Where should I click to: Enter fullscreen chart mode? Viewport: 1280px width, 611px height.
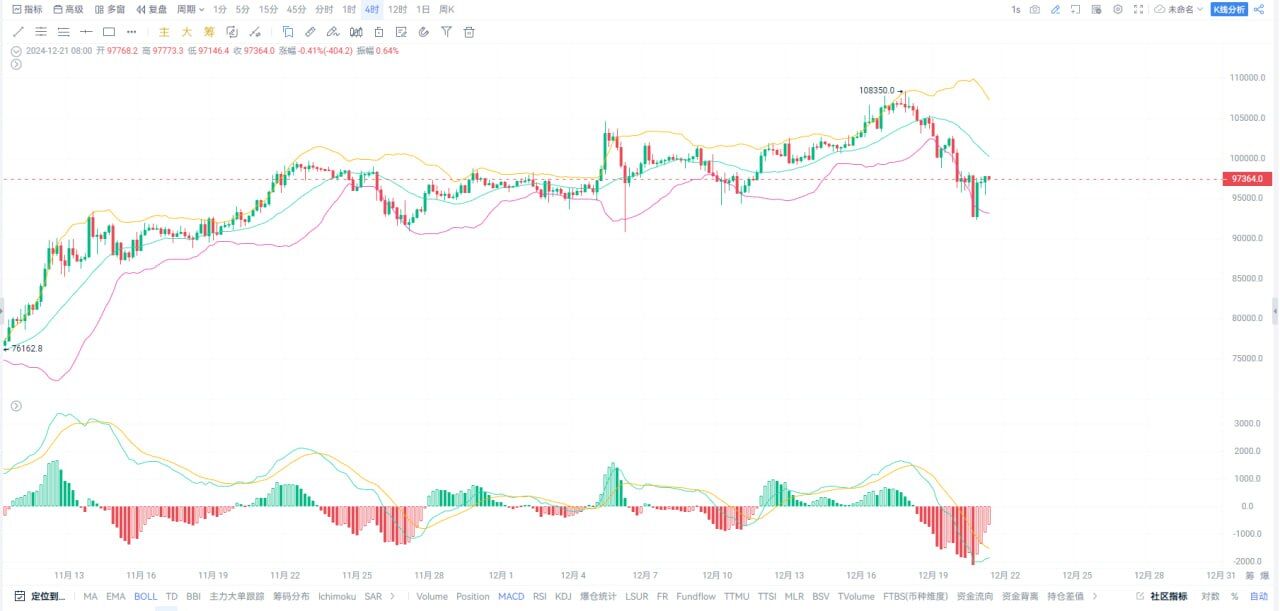click(x=1138, y=9)
